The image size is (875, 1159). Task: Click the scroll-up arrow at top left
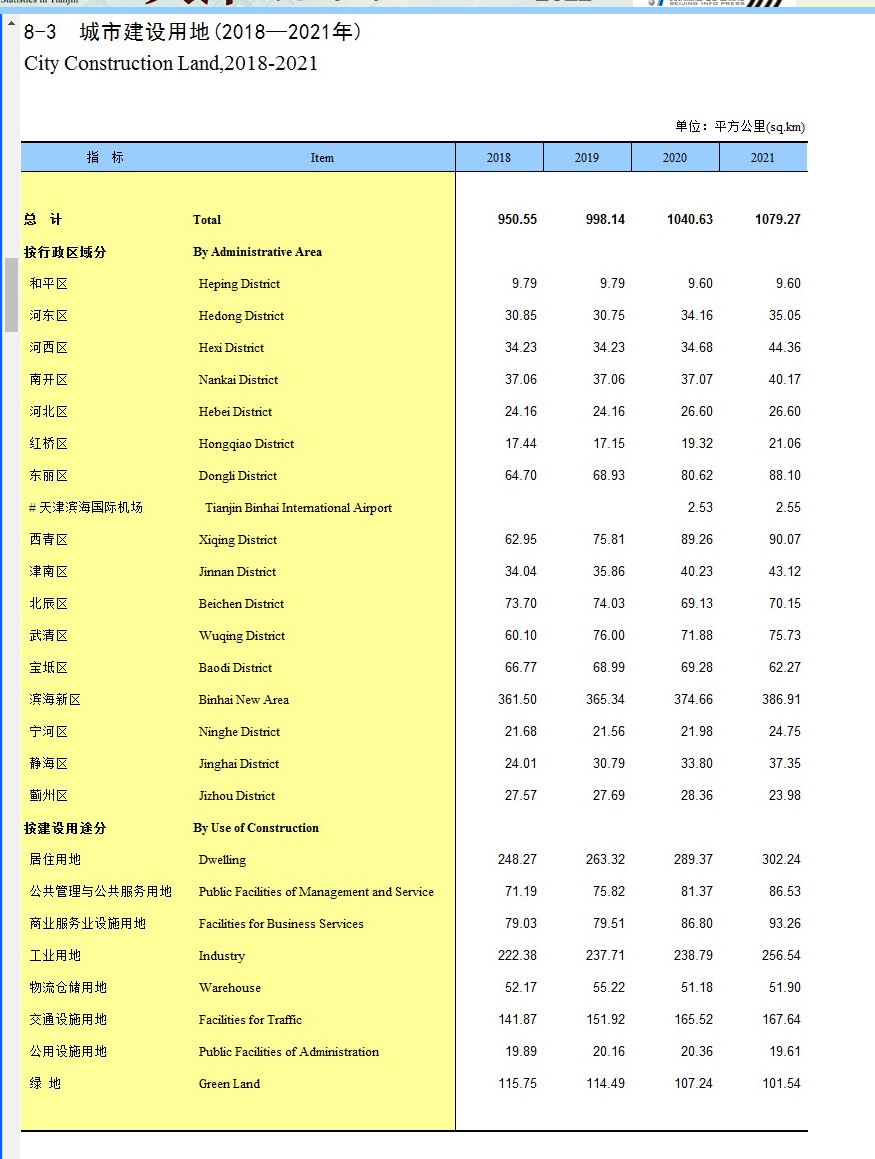tap(11, 24)
